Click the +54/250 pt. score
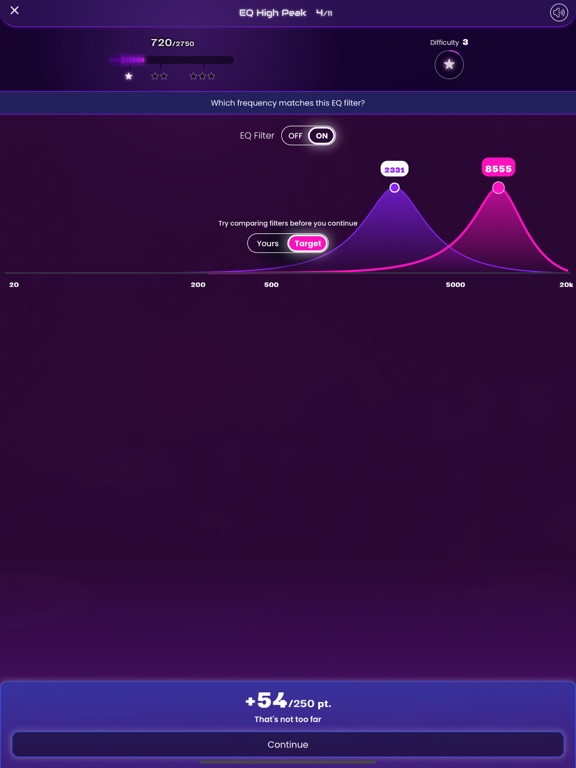Viewport: 576px width, 768px height. (288, 701)
